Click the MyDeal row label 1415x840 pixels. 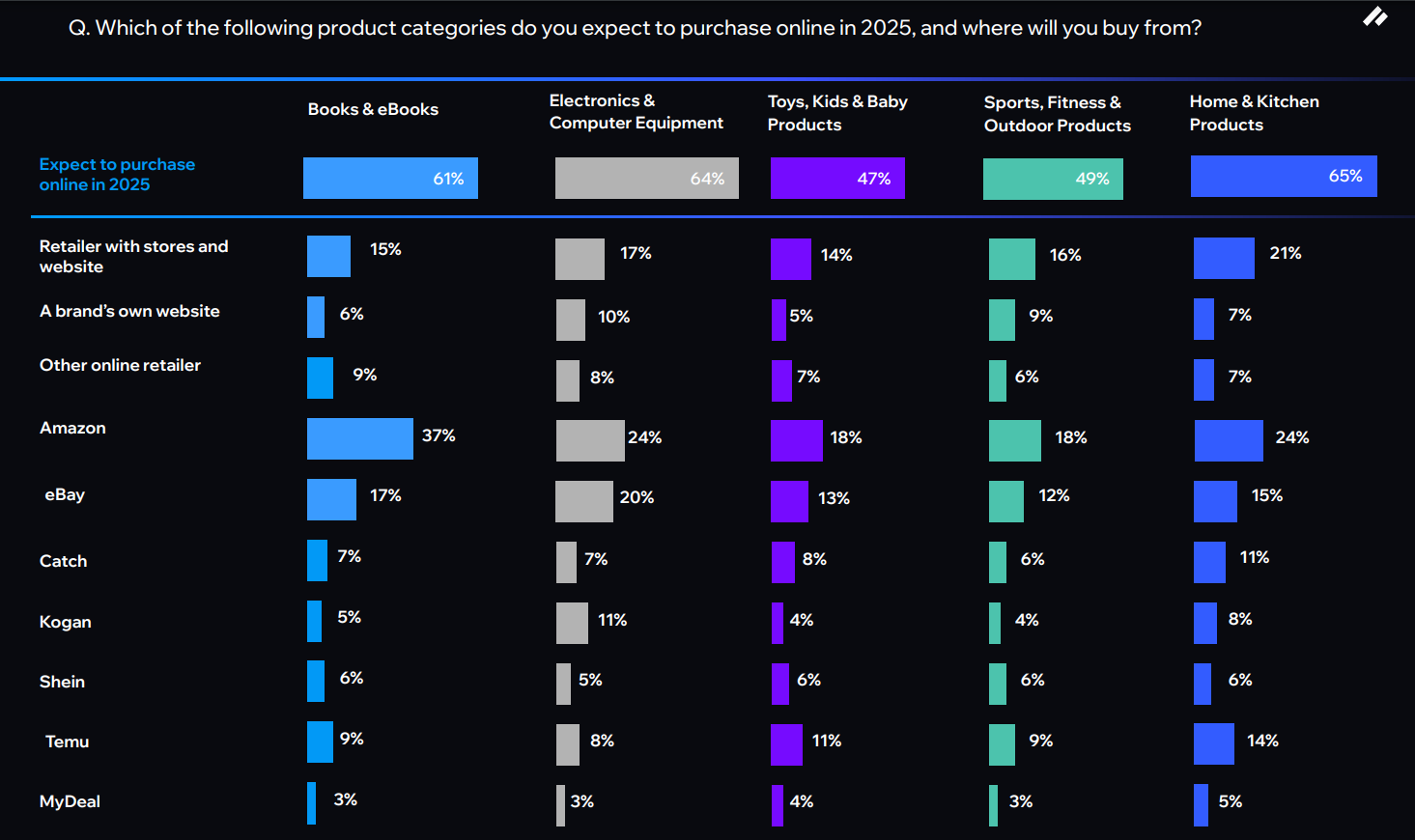pos(70,801)
